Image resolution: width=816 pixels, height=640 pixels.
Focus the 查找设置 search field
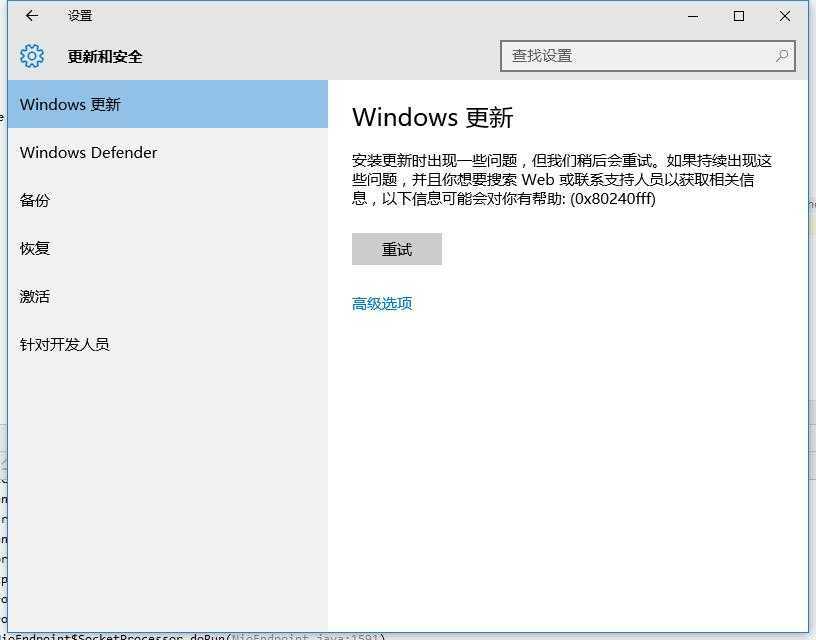click(647, 56)
